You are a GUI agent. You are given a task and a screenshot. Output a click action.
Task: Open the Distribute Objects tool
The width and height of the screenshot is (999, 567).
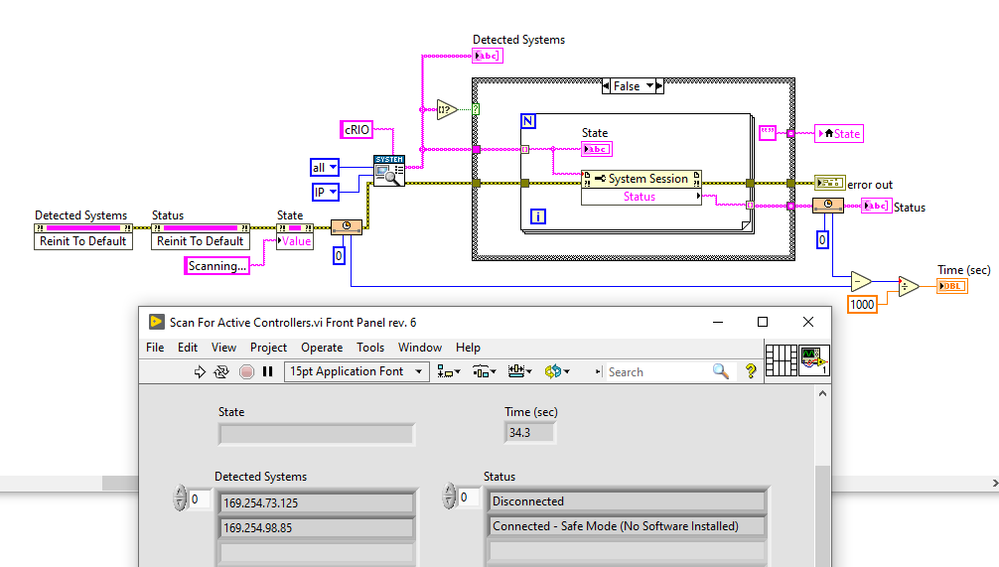484,371
